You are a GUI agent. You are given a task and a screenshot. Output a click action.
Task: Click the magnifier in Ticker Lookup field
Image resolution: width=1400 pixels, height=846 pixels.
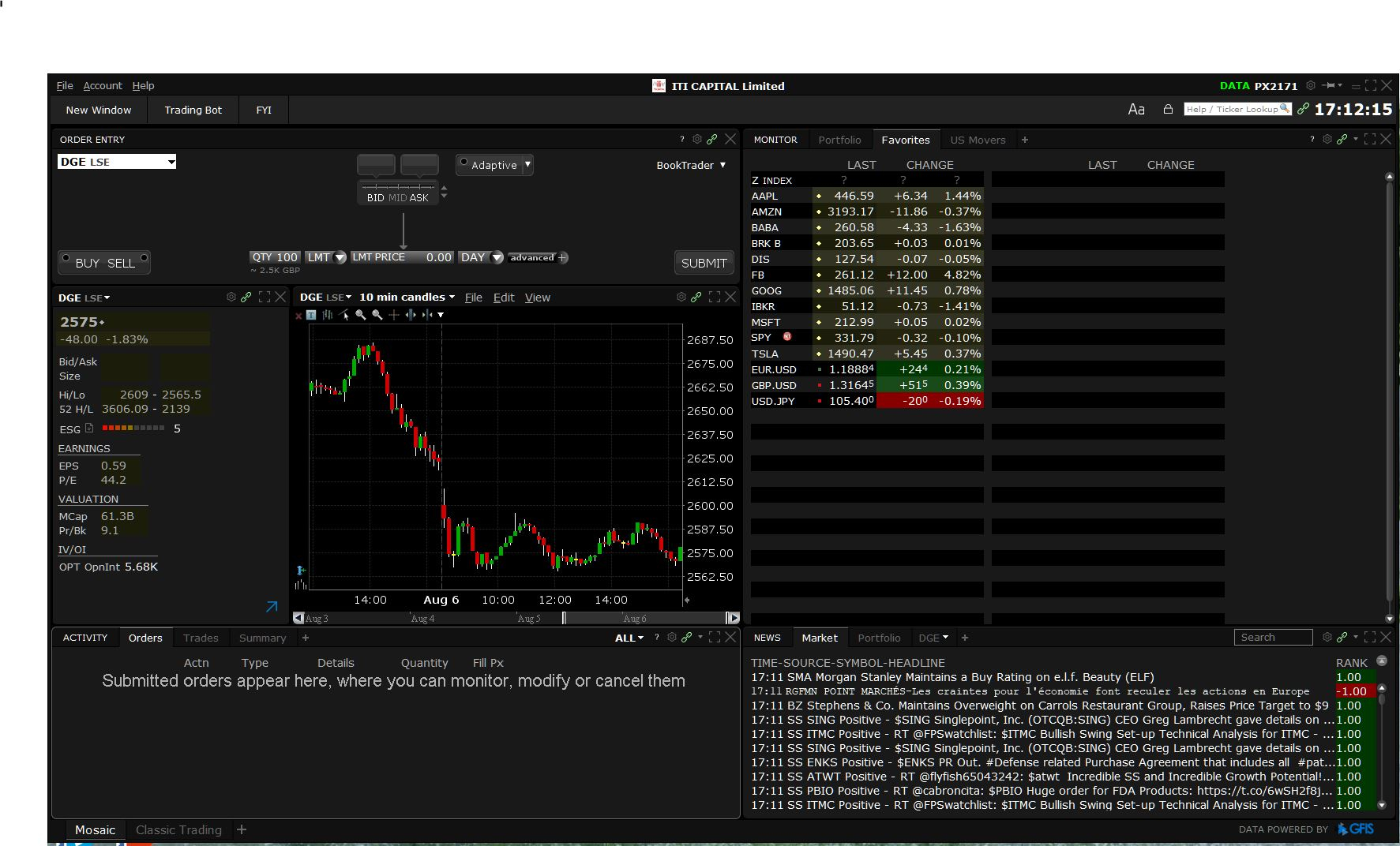tap(1285, 109)
